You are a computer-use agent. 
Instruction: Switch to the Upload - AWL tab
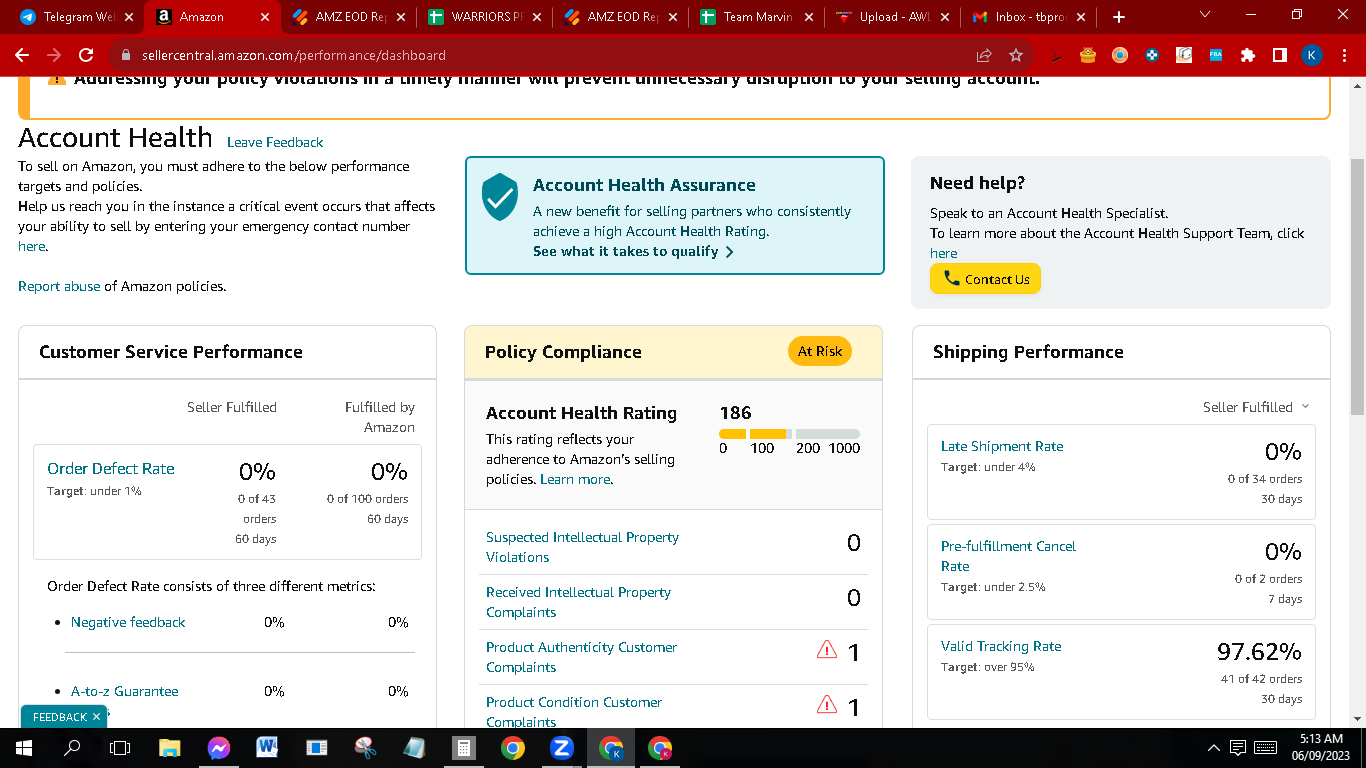pyautogui.click(x=893, y=17)
